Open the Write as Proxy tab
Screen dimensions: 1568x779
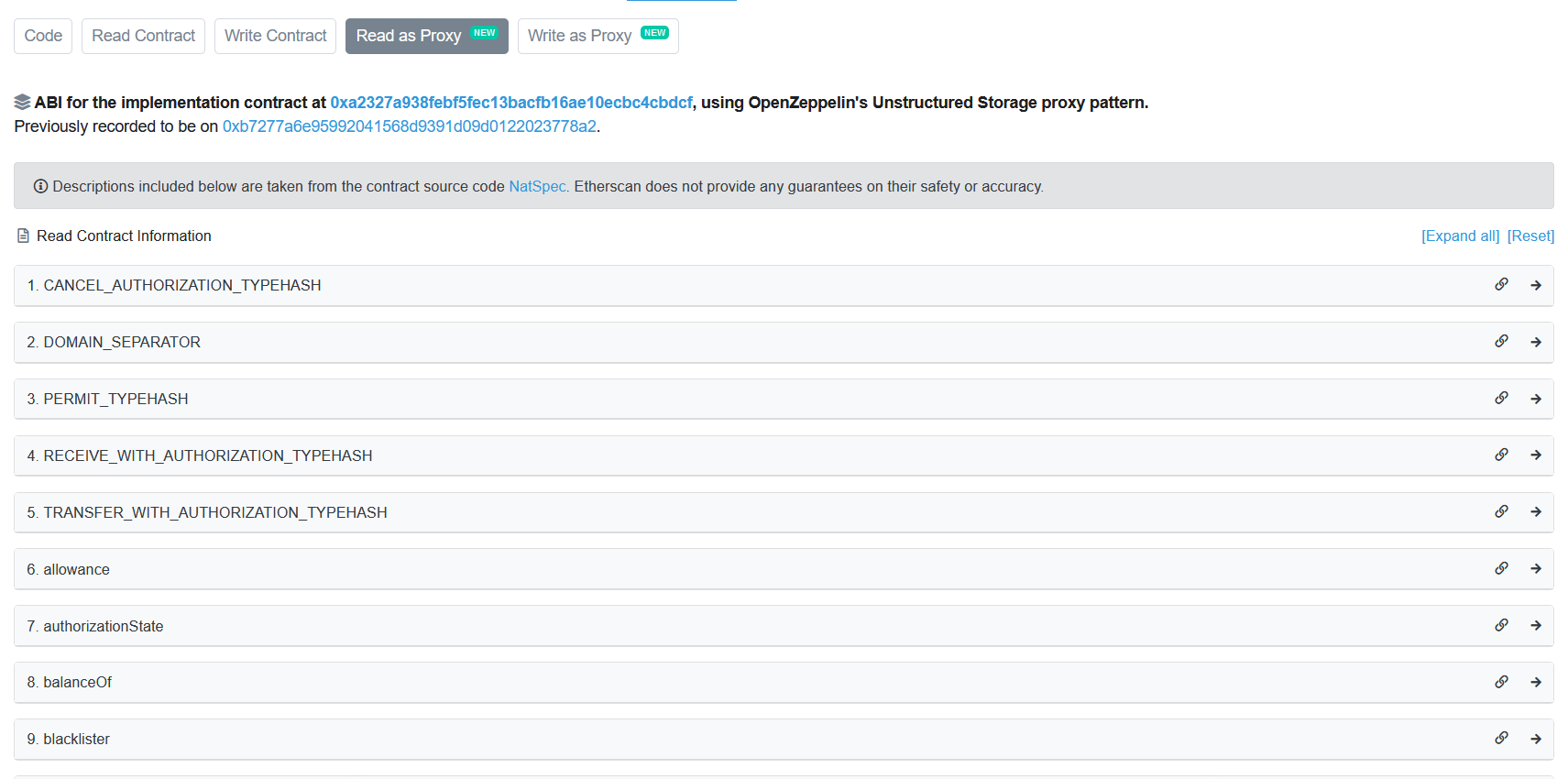point(598,36)
